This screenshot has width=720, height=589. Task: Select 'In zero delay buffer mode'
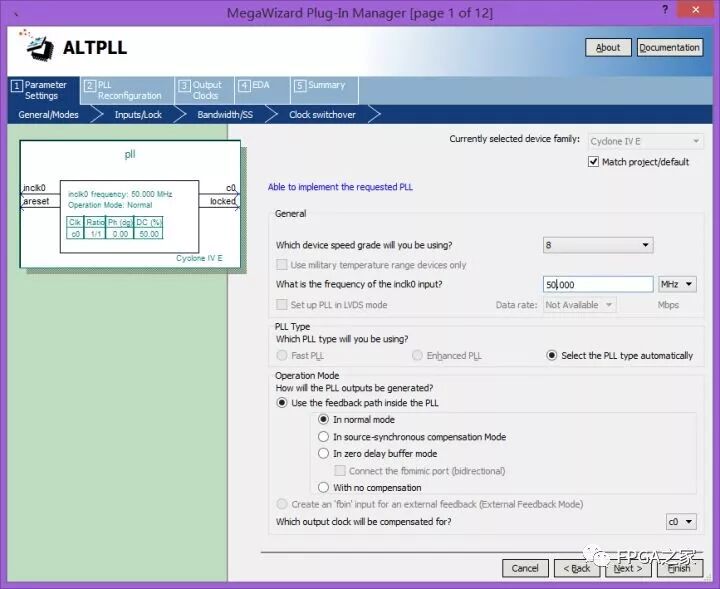(x=323, y=454)
